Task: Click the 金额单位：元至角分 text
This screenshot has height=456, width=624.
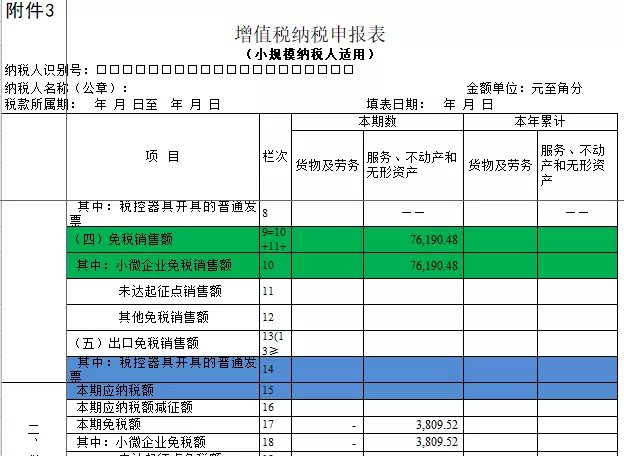Action: 524,88
